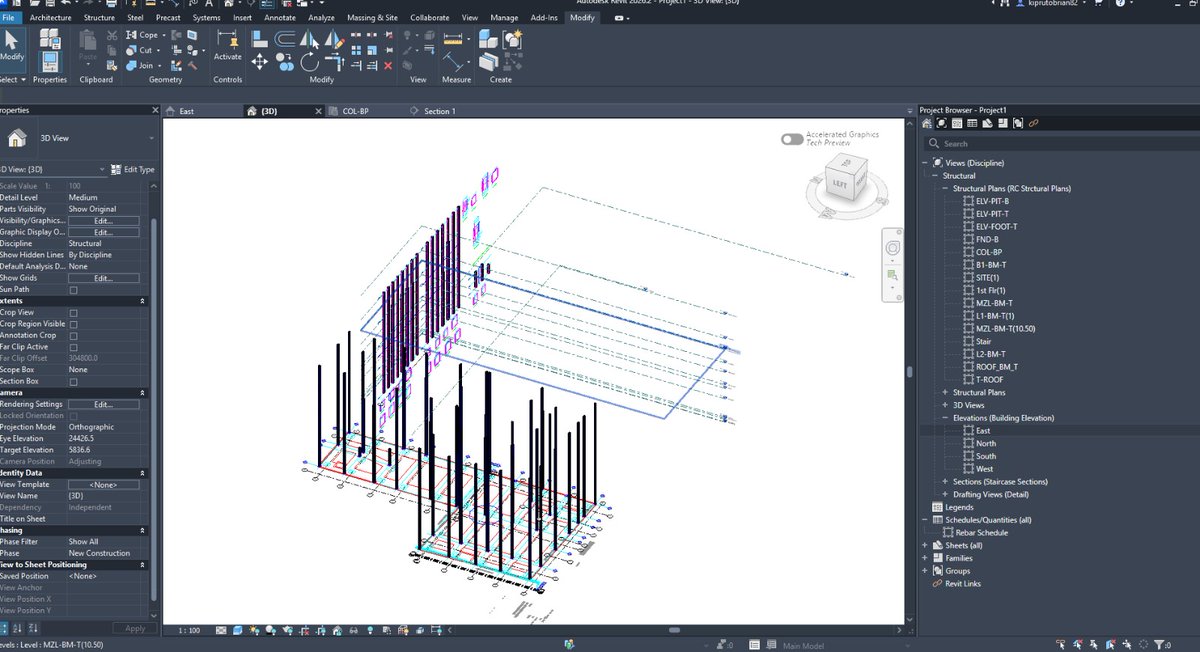
Task: Enable the Crop Region Visible checkbox
Action: (x=73, y=324)
